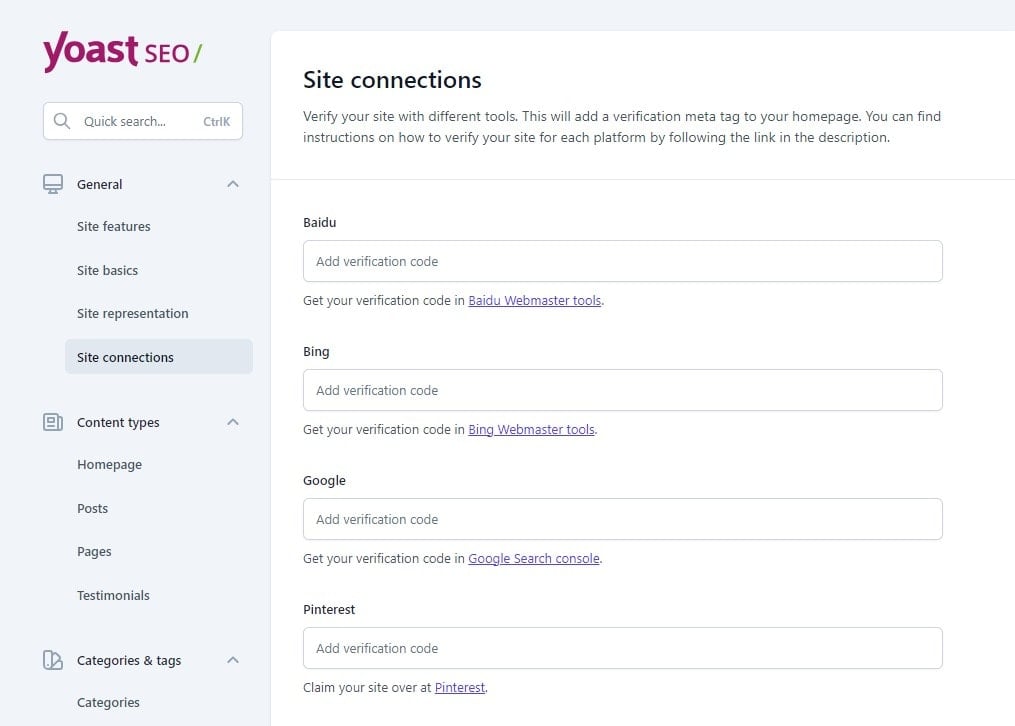This screenshot has width=1015, height=726.
Task: Focus the Quick search field
Action: 143,121
